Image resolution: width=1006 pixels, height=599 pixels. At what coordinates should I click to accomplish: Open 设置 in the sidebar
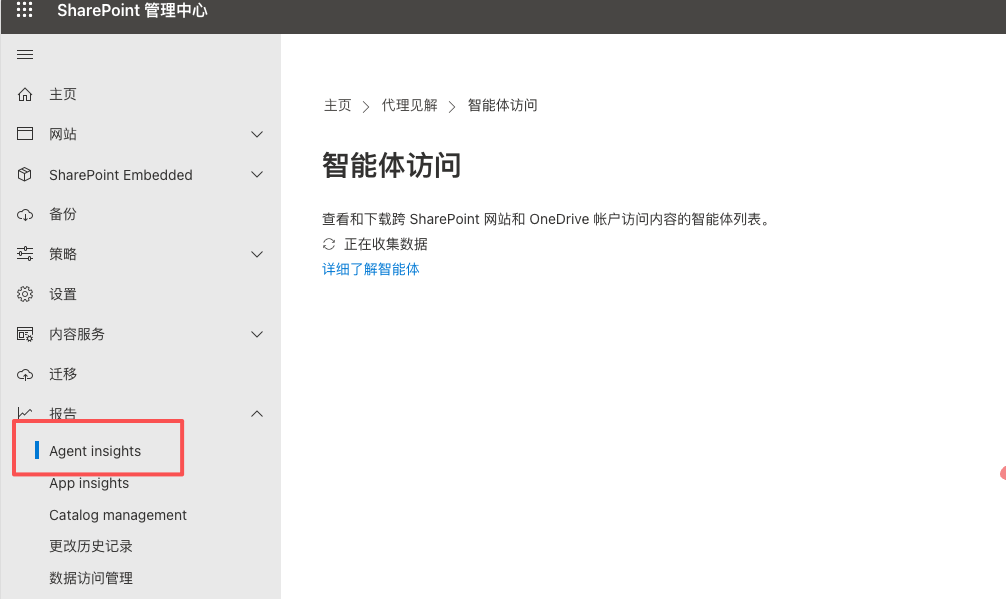click(x=63, y=294)
